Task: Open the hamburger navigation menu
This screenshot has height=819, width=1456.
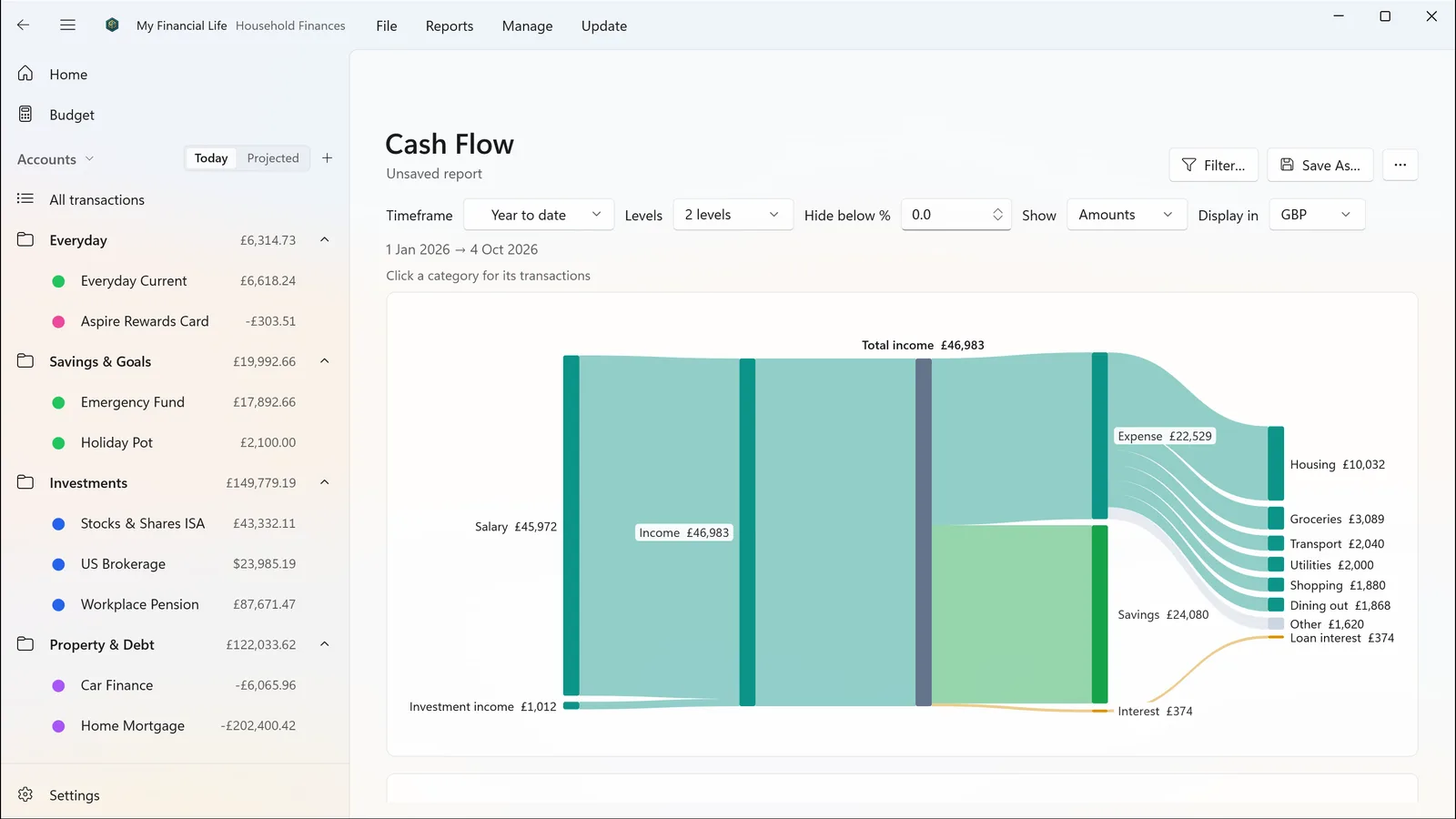Action: point(67,25)
